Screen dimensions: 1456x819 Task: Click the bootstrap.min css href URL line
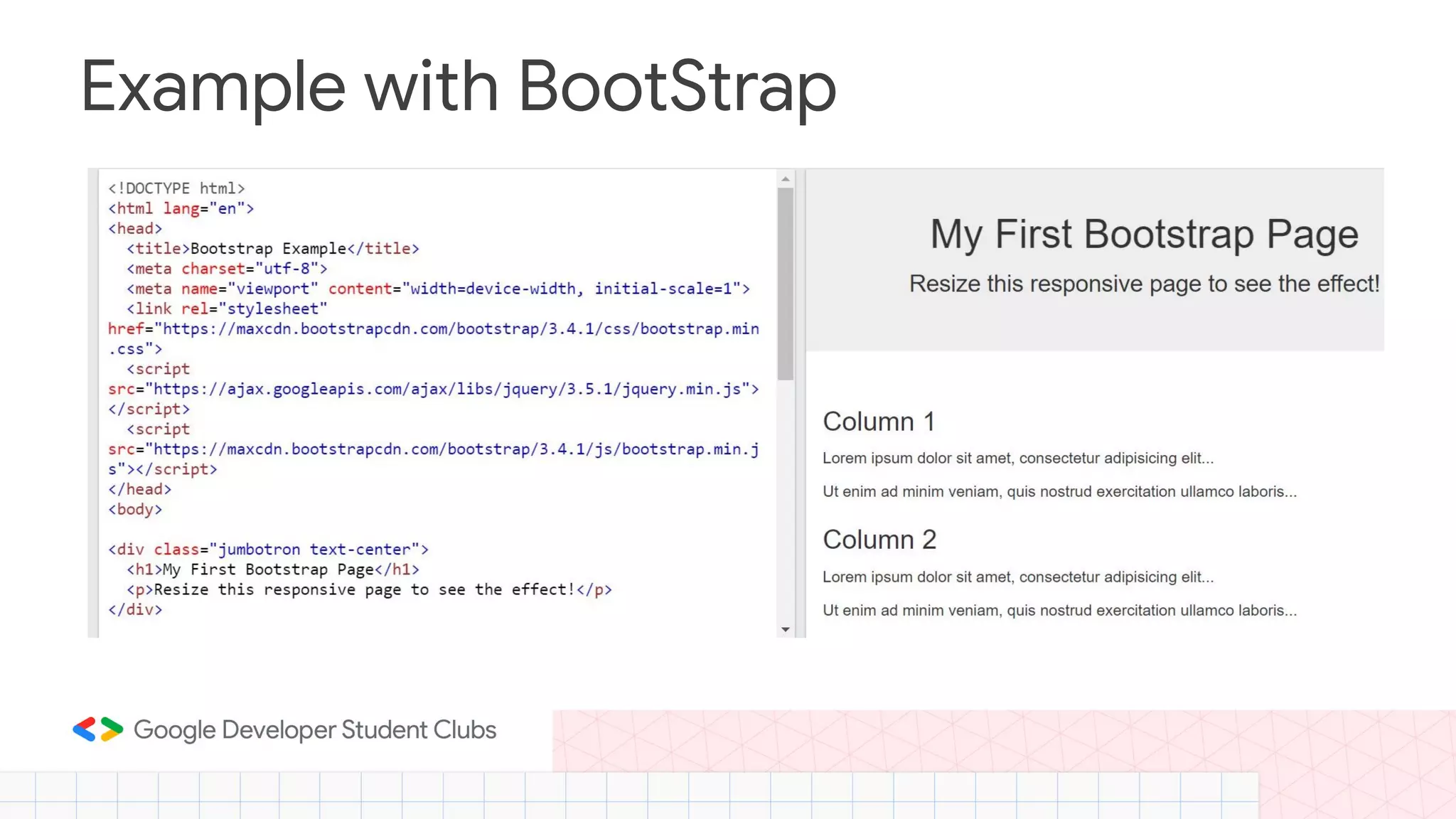434,329
